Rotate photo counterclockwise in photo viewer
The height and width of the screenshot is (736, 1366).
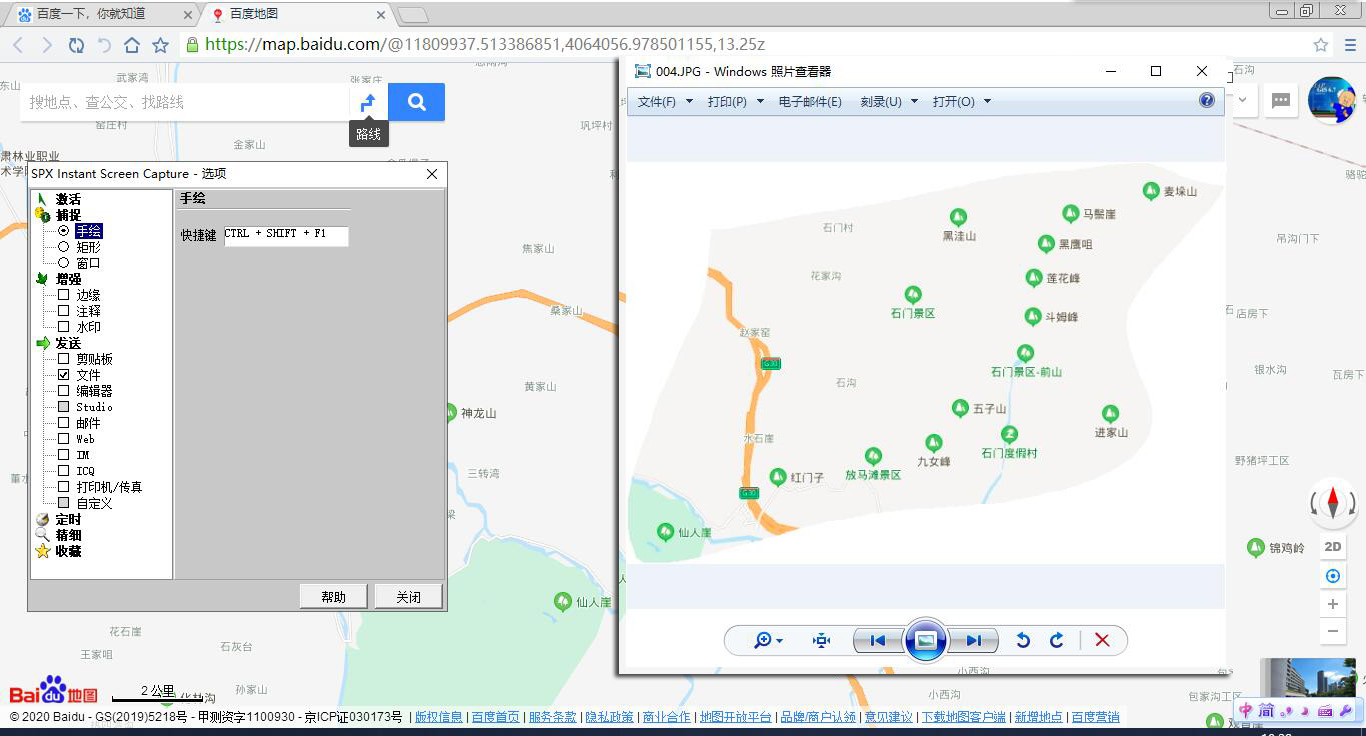[1022, 640]
